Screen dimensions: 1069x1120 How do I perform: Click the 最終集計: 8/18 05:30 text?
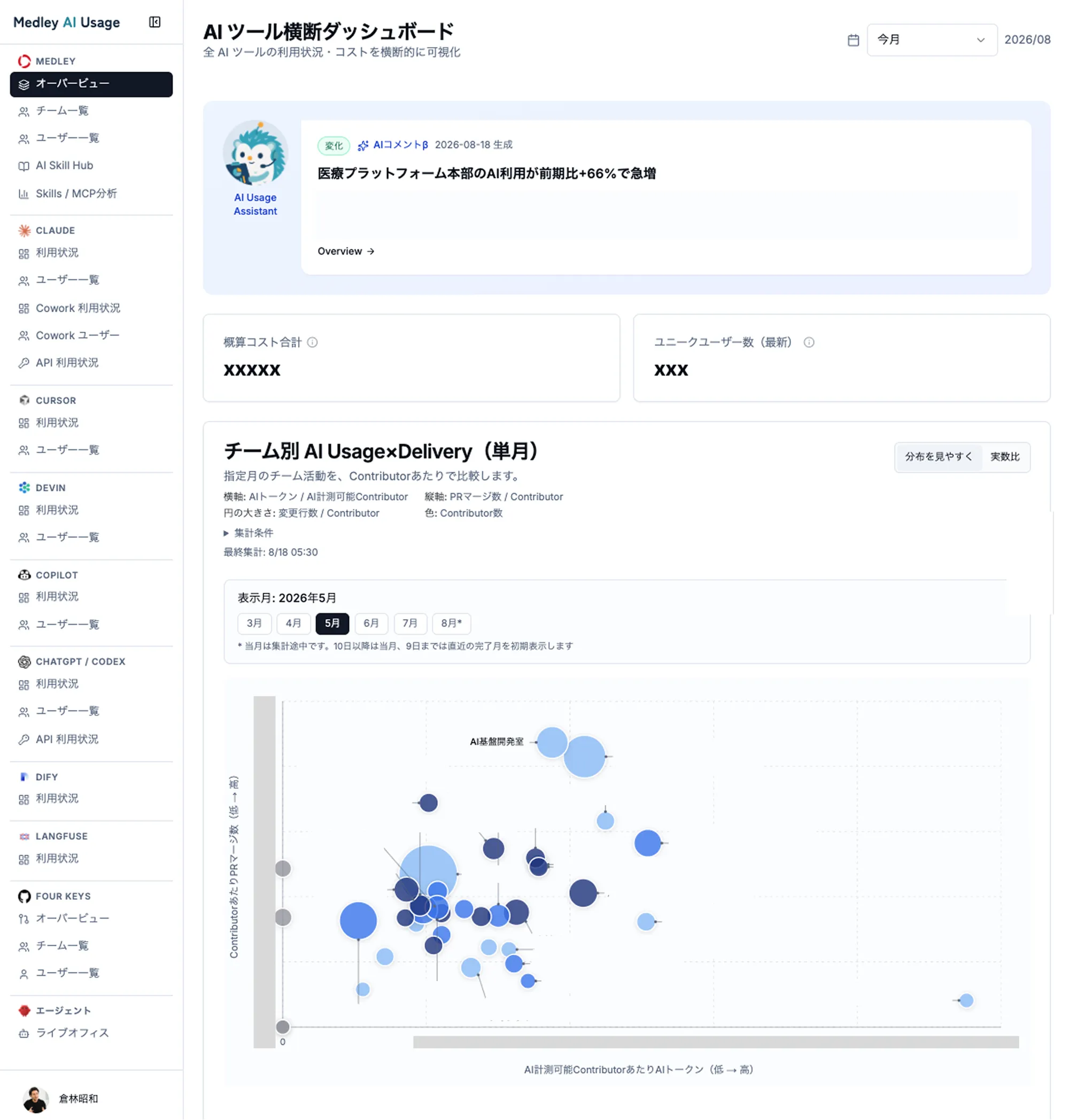point(270,552)
